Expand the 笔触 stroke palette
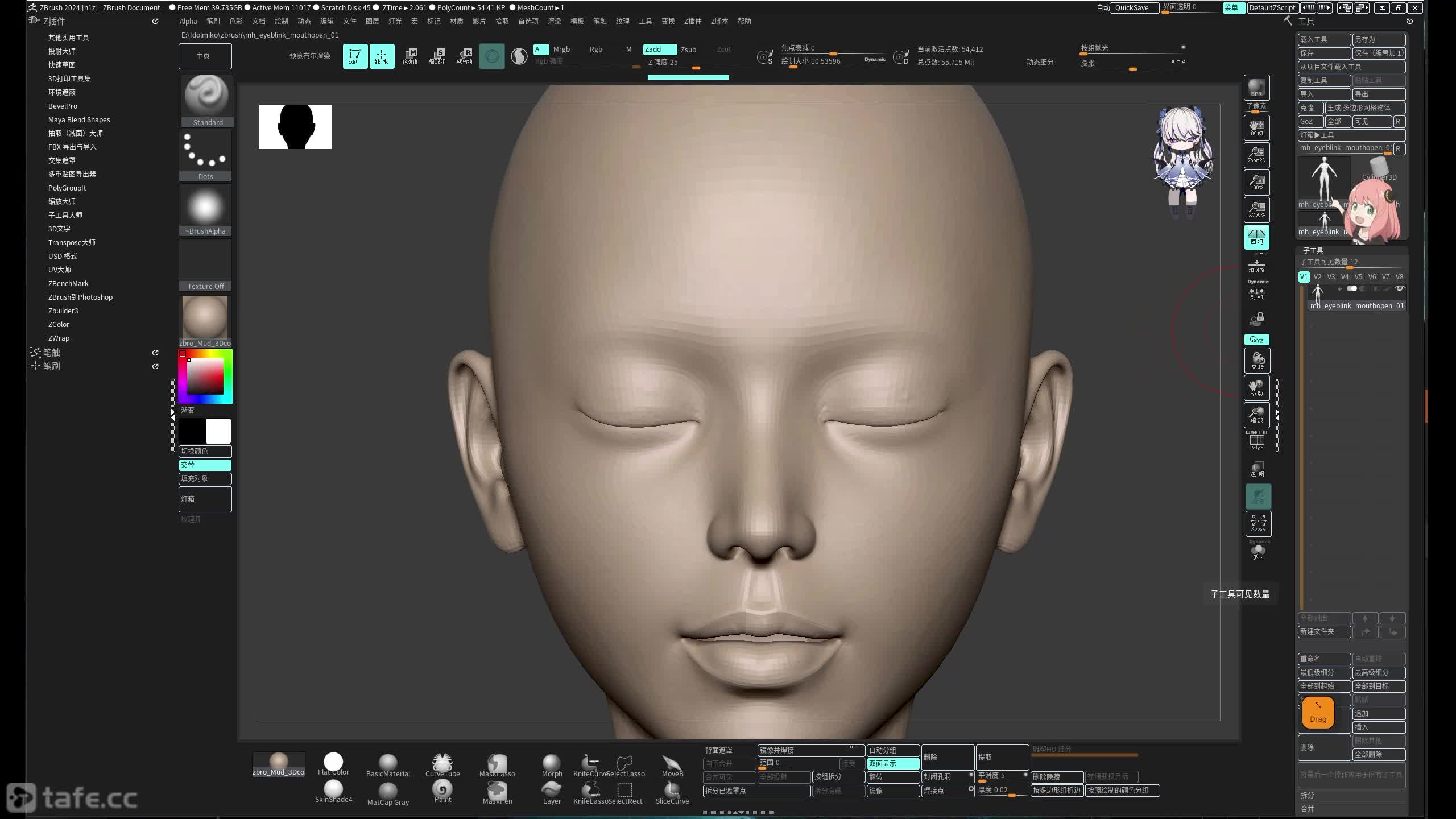 tap(52, 353)
